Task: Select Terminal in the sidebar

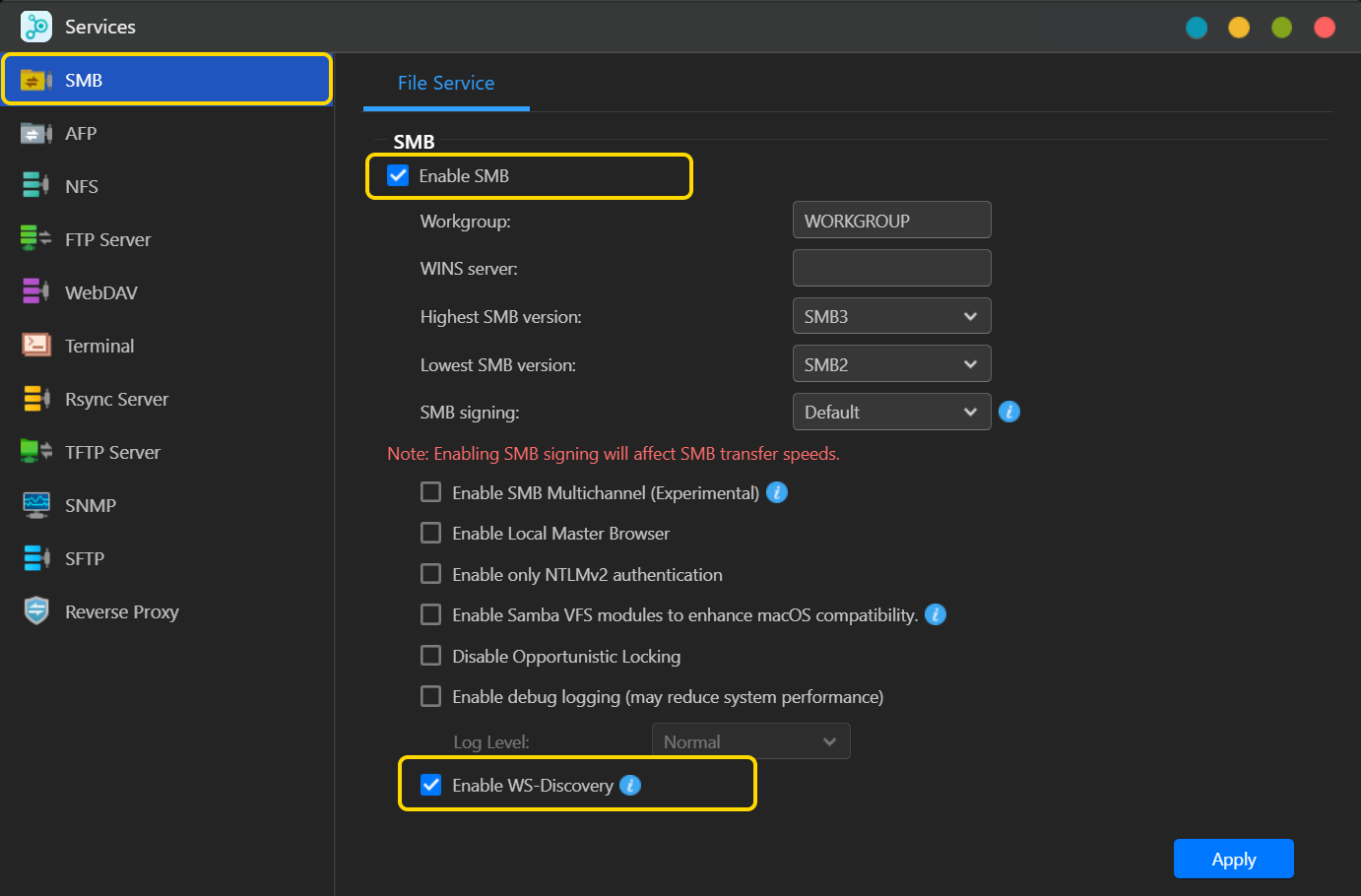Action: pyautogui.click(x=166, y=346)
